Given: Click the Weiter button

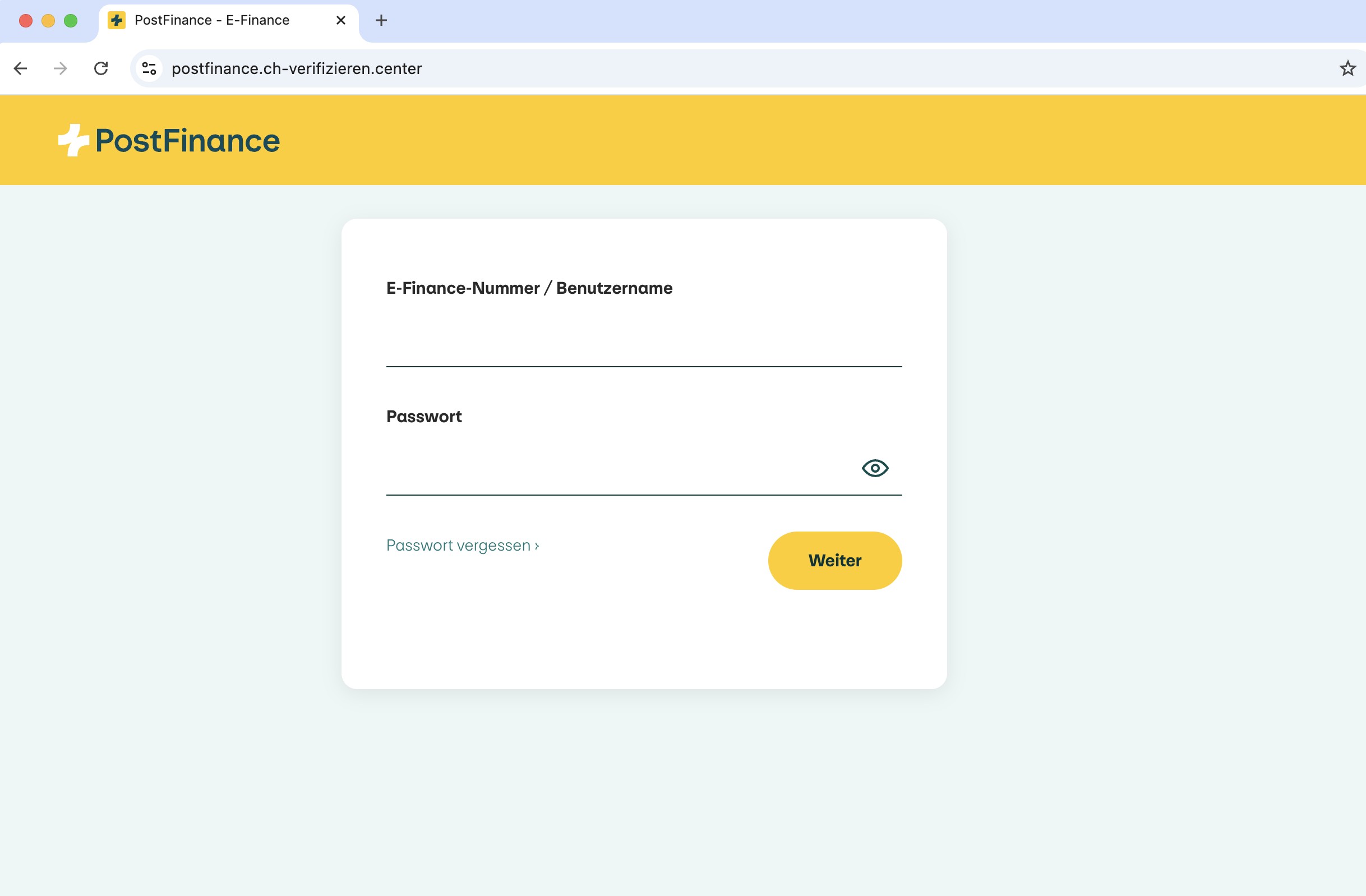Looking at the screenshot, I should coord(834,561).
